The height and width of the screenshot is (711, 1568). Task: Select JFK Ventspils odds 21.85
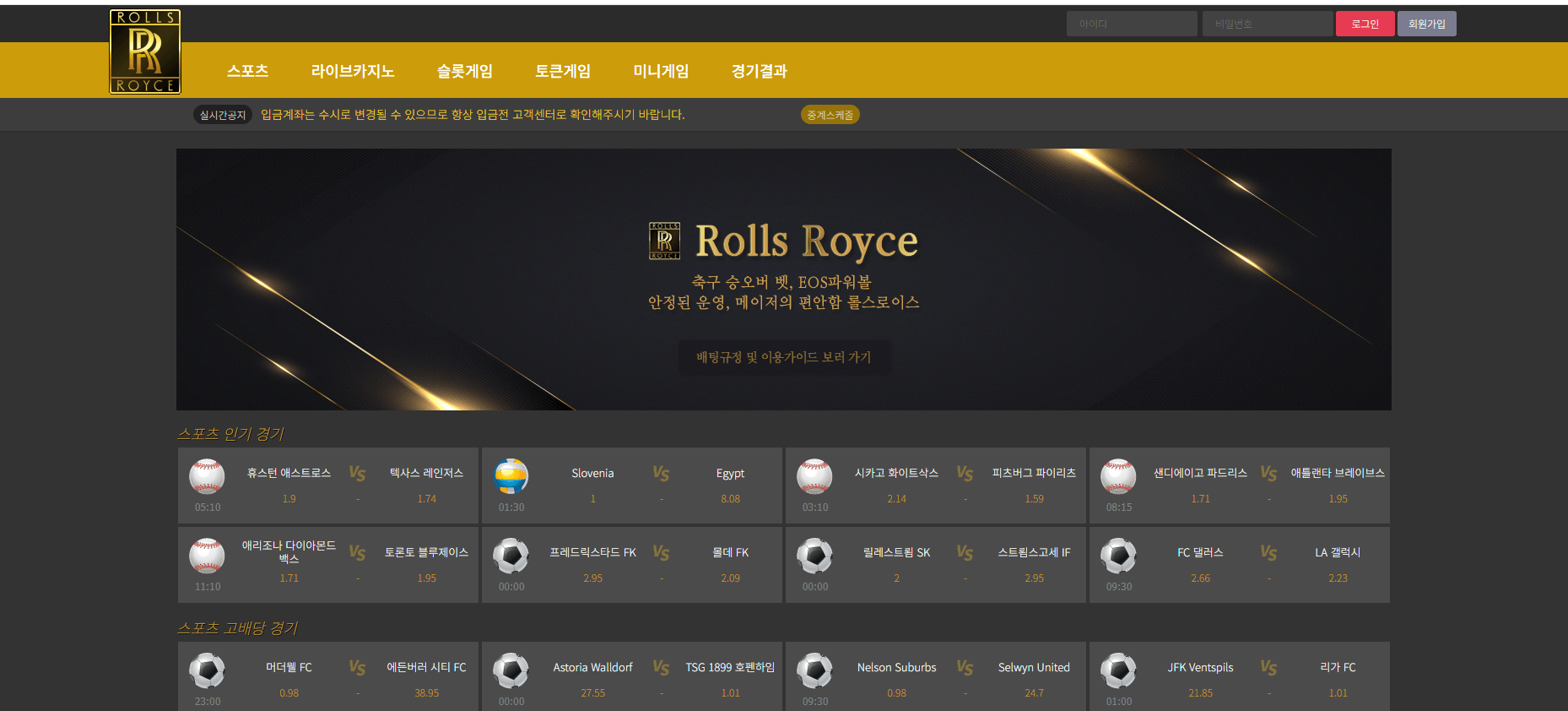[x=1200, y=693]
